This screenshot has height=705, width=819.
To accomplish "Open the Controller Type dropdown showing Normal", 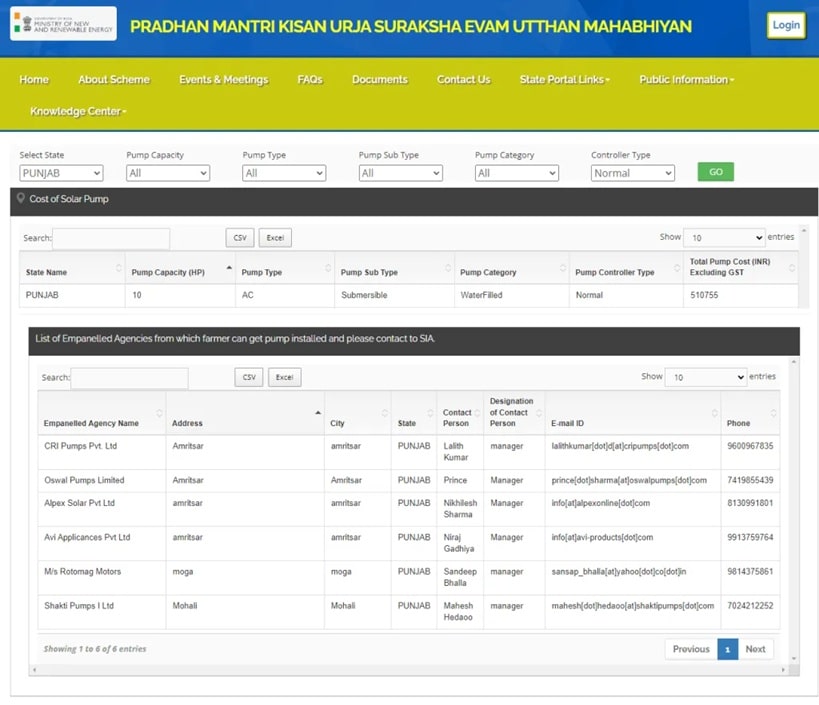I will (633, 173).
